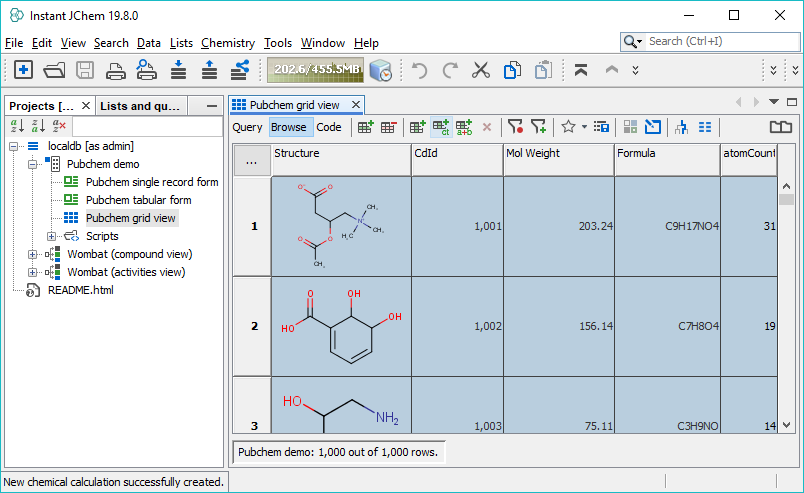Click the Mol Weight column header
804x493 pixels.
tap(558, 153)
